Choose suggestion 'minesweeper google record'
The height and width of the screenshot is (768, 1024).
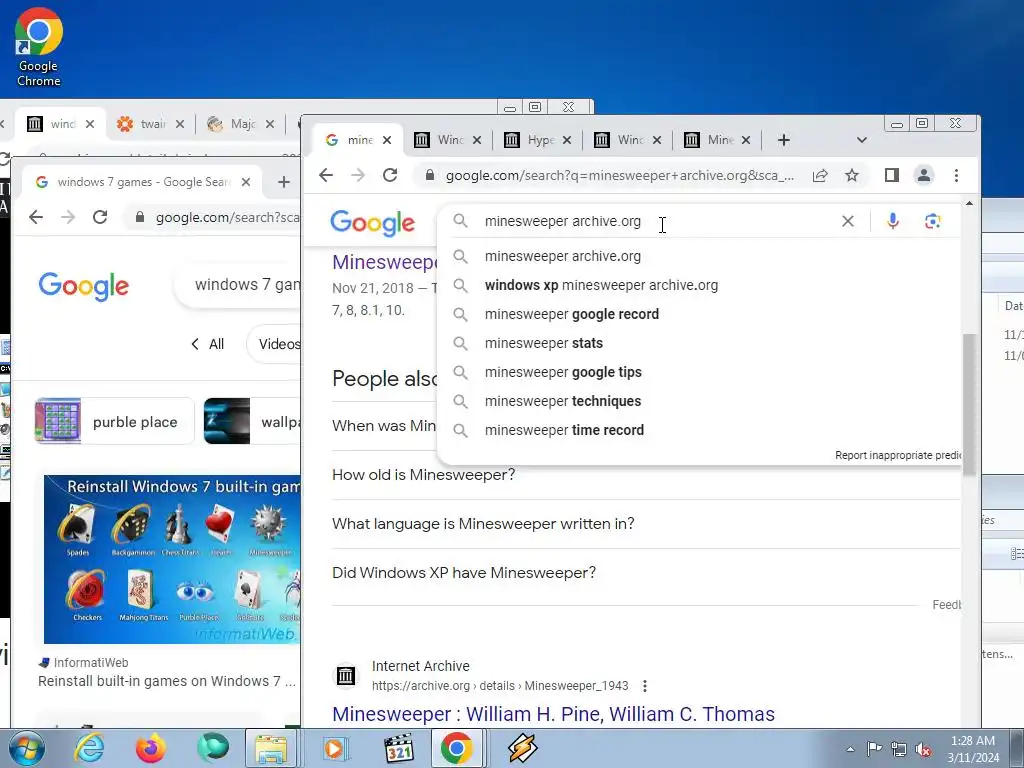click(x=571, y=314)
